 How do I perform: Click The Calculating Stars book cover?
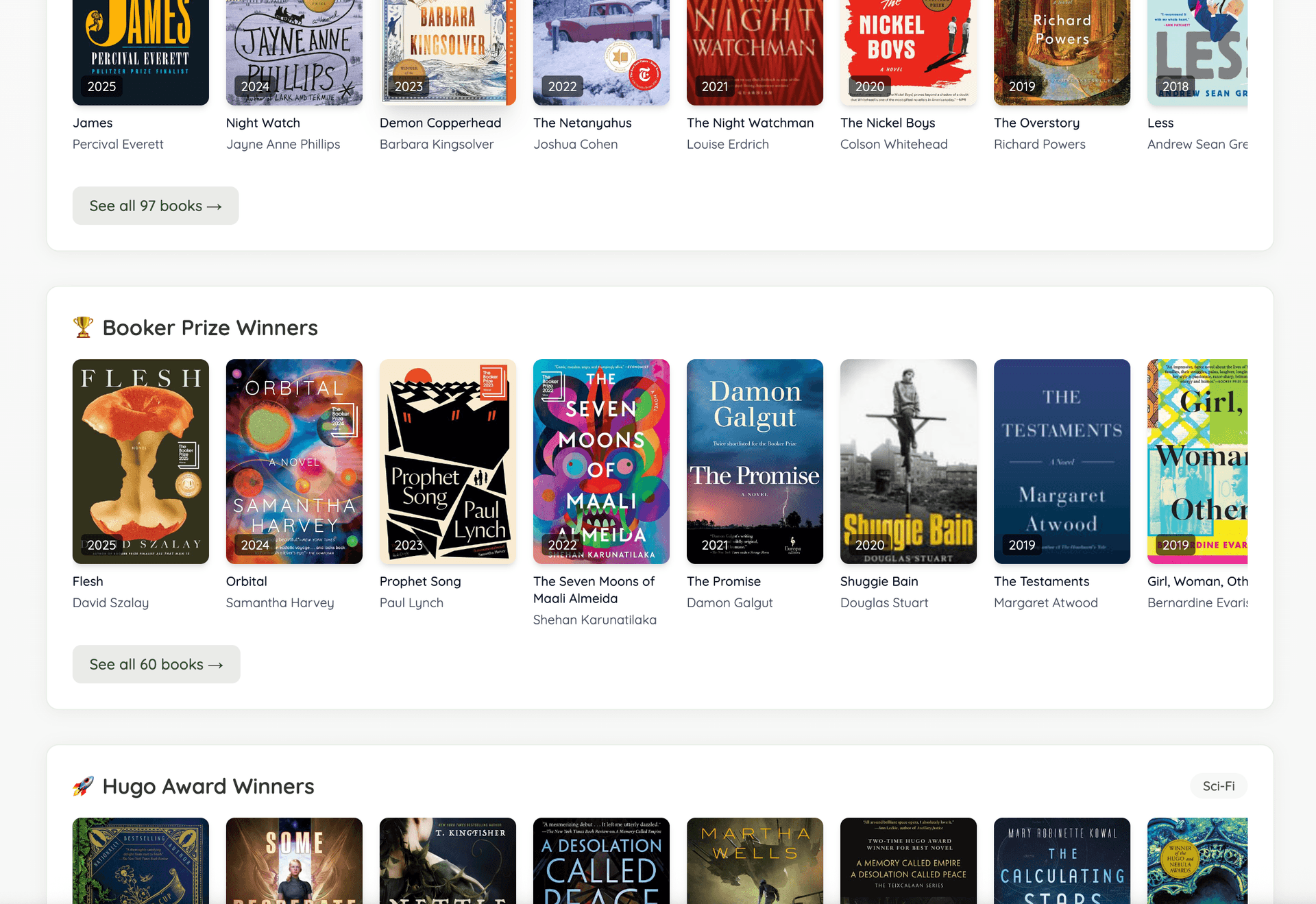pos(1062,860)
